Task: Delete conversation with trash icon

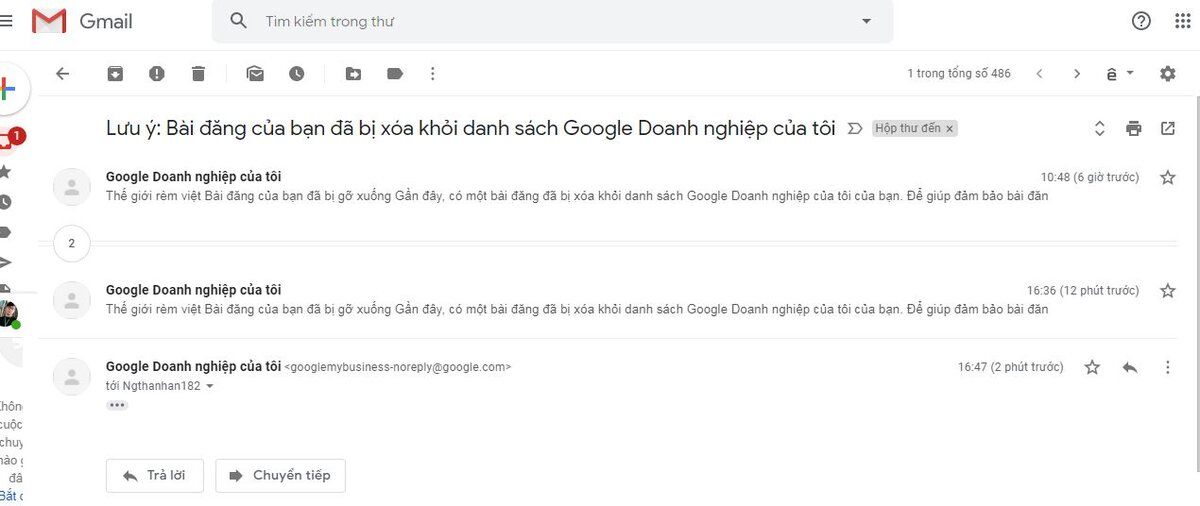Action: tap(198, 73)
